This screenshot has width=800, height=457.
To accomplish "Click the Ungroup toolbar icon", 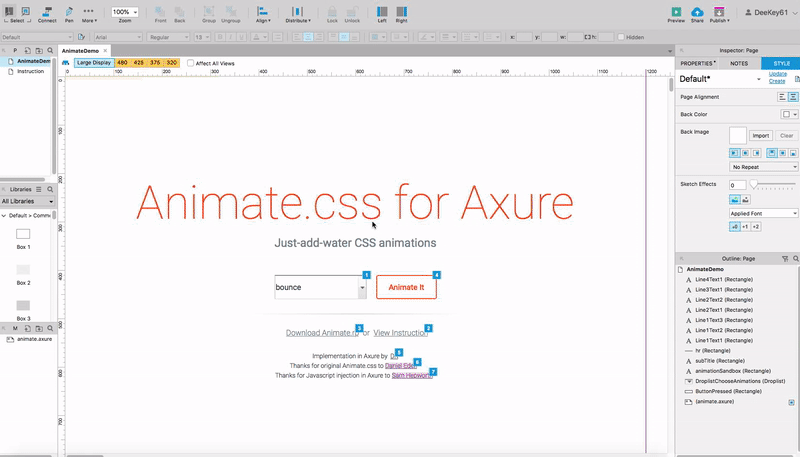I will coord(231,14).
